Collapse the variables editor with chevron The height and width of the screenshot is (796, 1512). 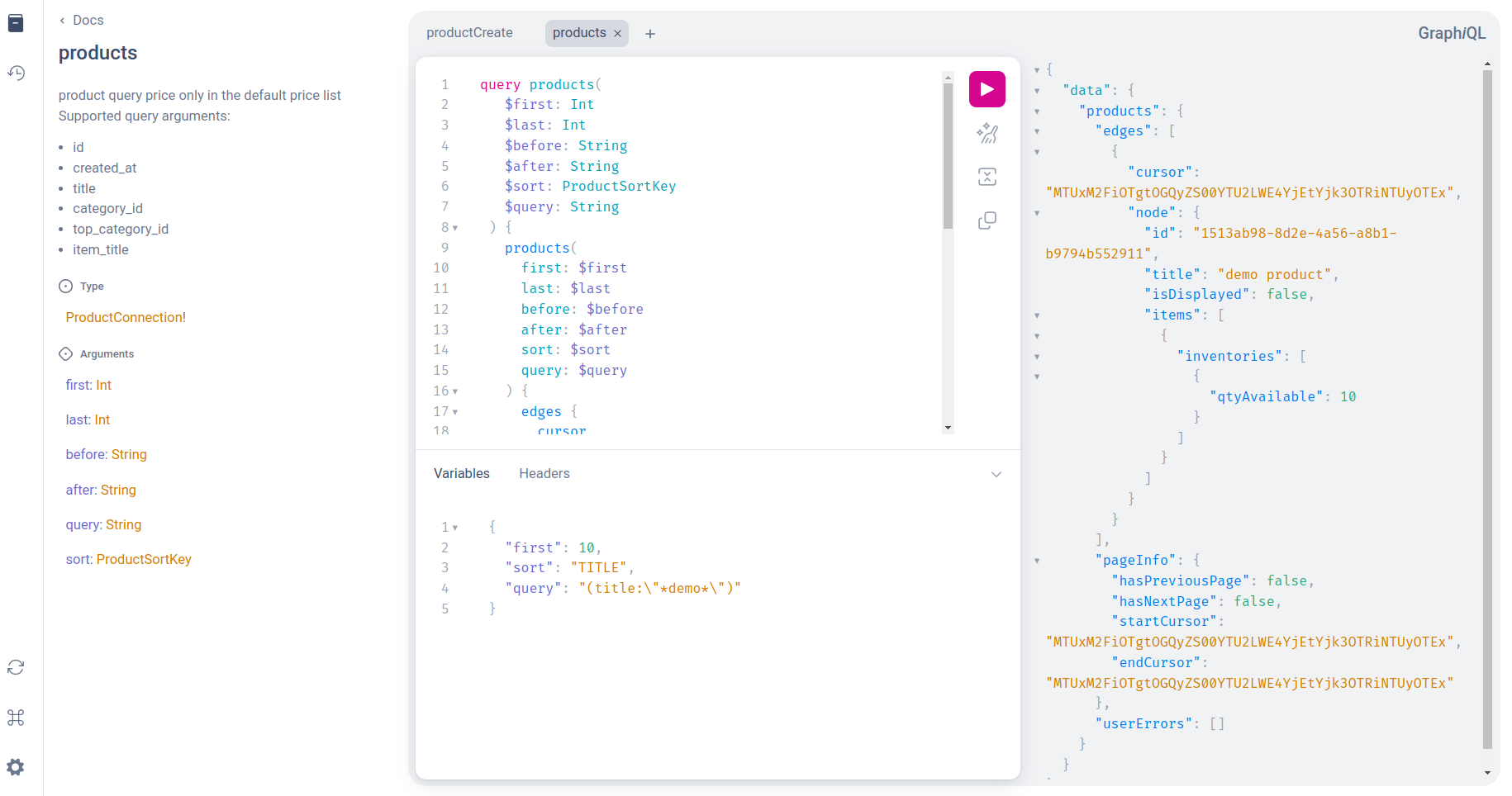click(996, 474)
